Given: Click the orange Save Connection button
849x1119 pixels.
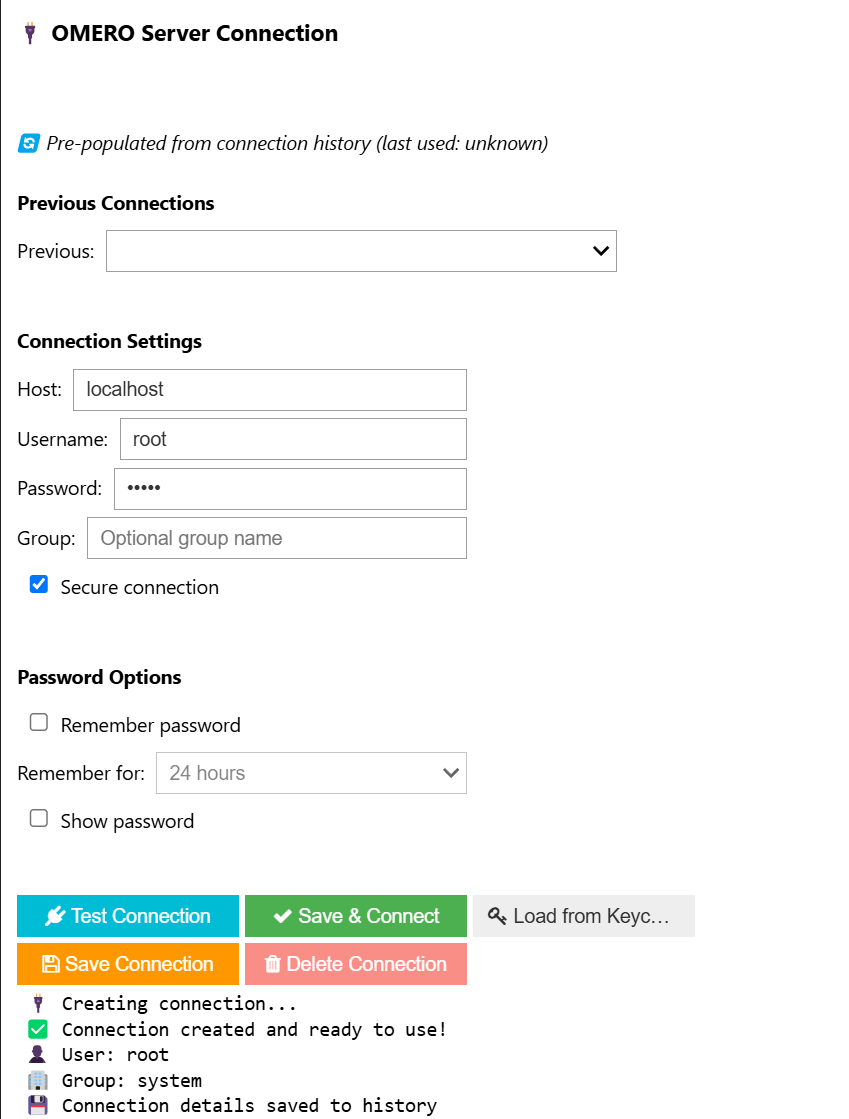Looking at the screenshot, I should [128, 964].
